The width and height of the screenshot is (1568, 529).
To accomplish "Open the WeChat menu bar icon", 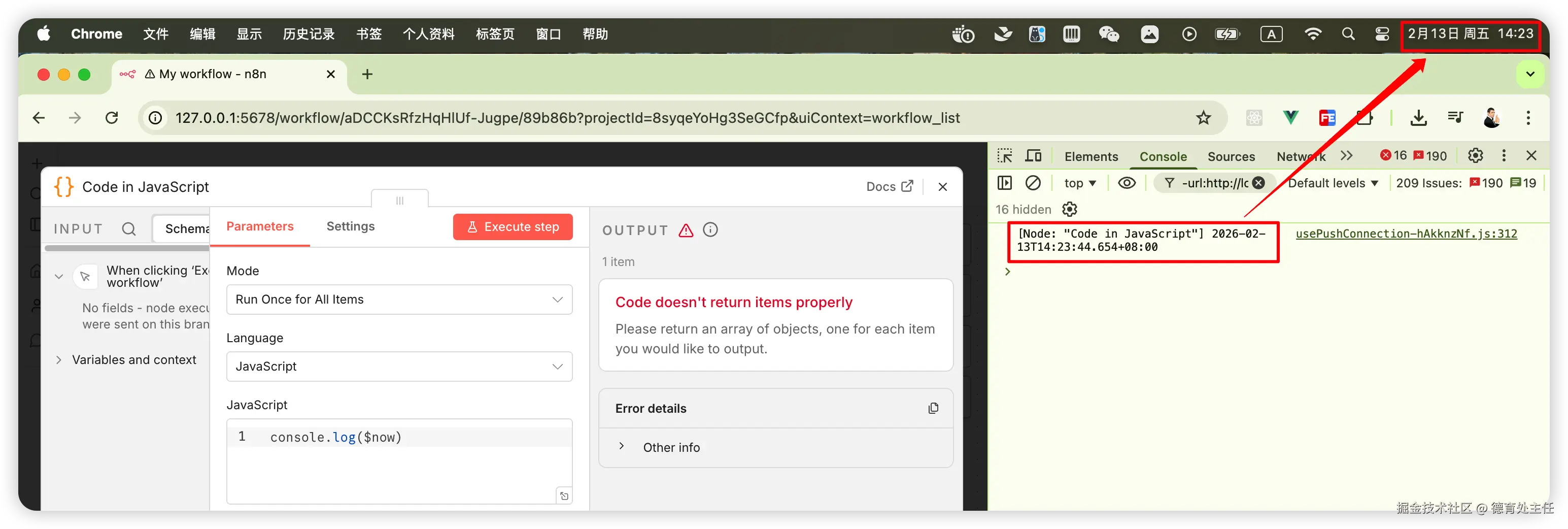I will [1109, 34].
